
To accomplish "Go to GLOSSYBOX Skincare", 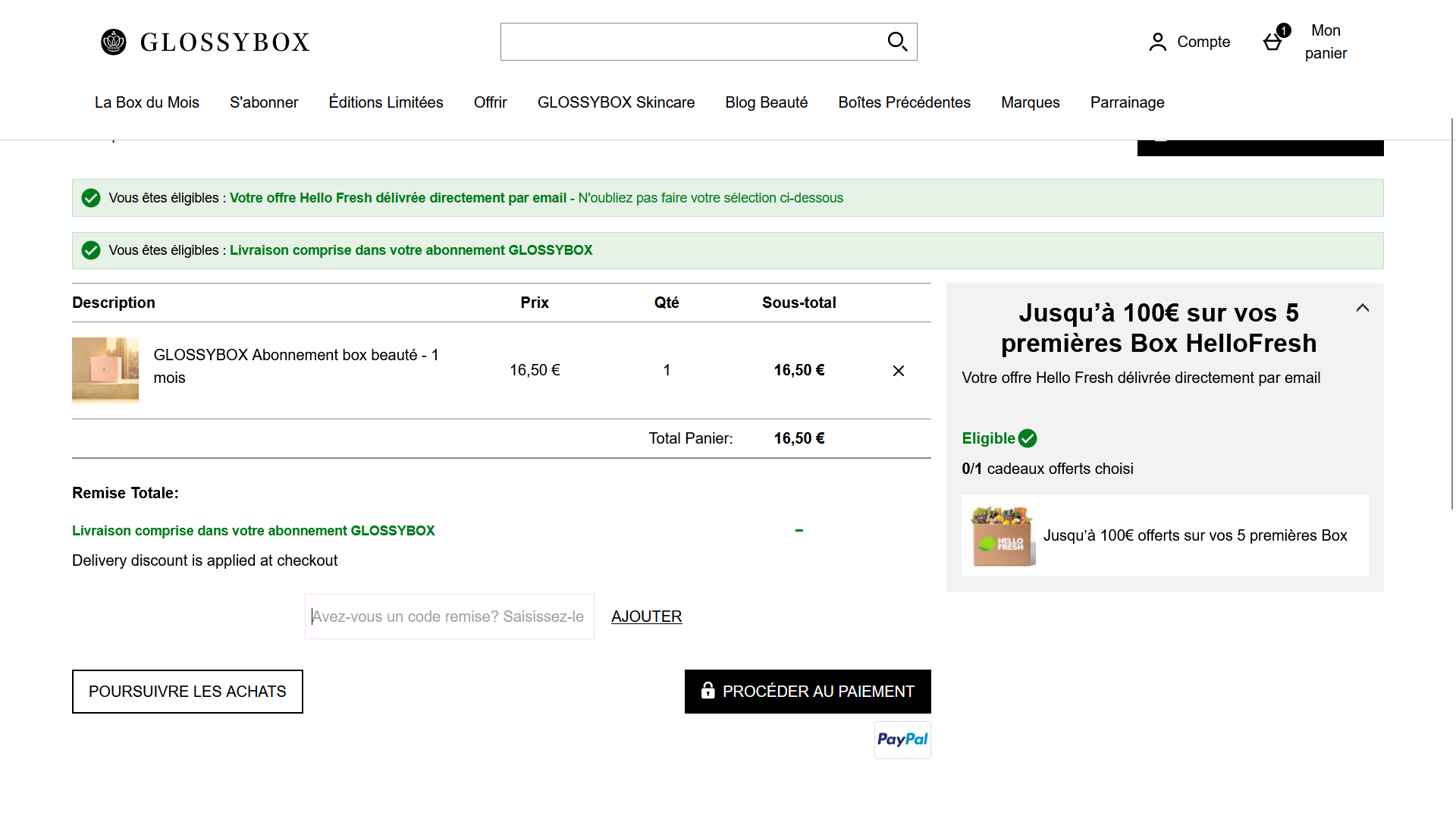I will 616,102.
